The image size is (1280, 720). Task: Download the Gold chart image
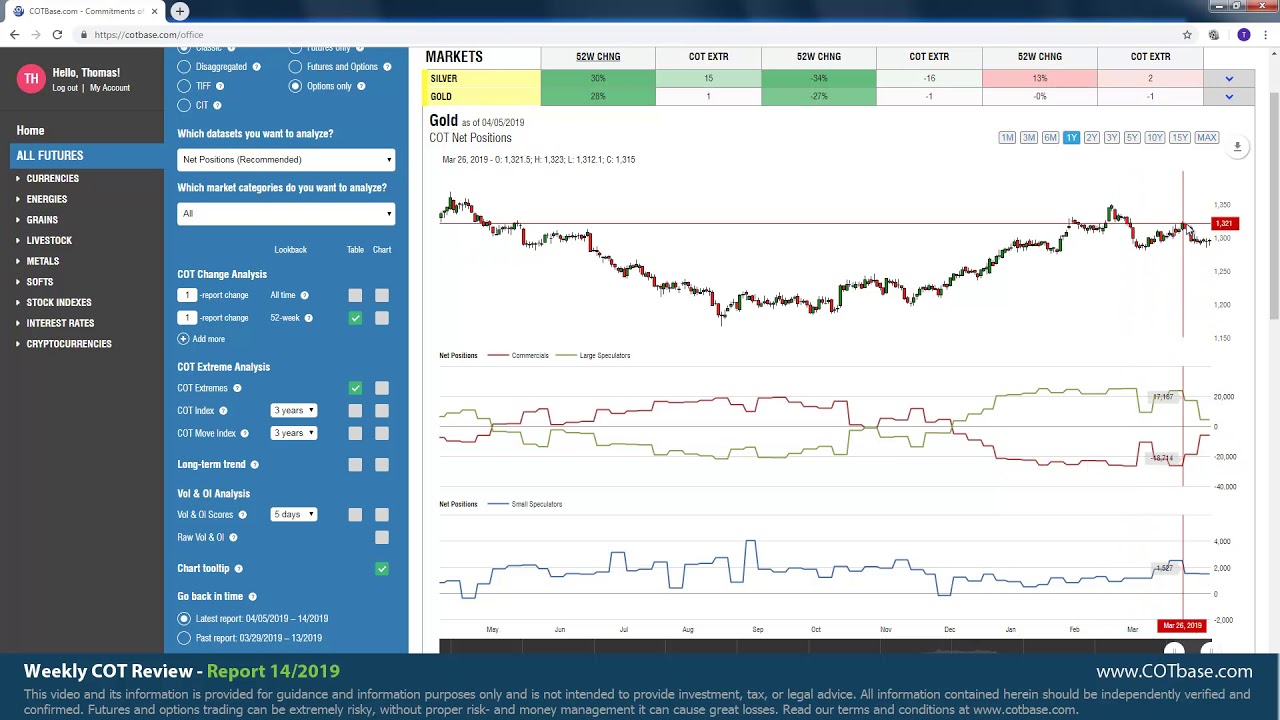coord(1237,147)
